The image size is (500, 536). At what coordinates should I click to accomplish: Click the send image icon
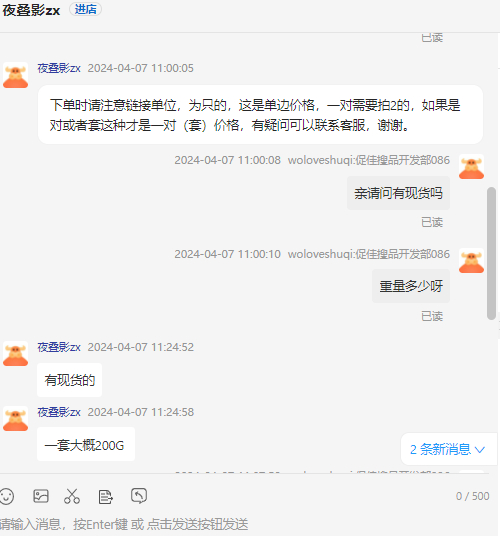click(x=41, y=496)
